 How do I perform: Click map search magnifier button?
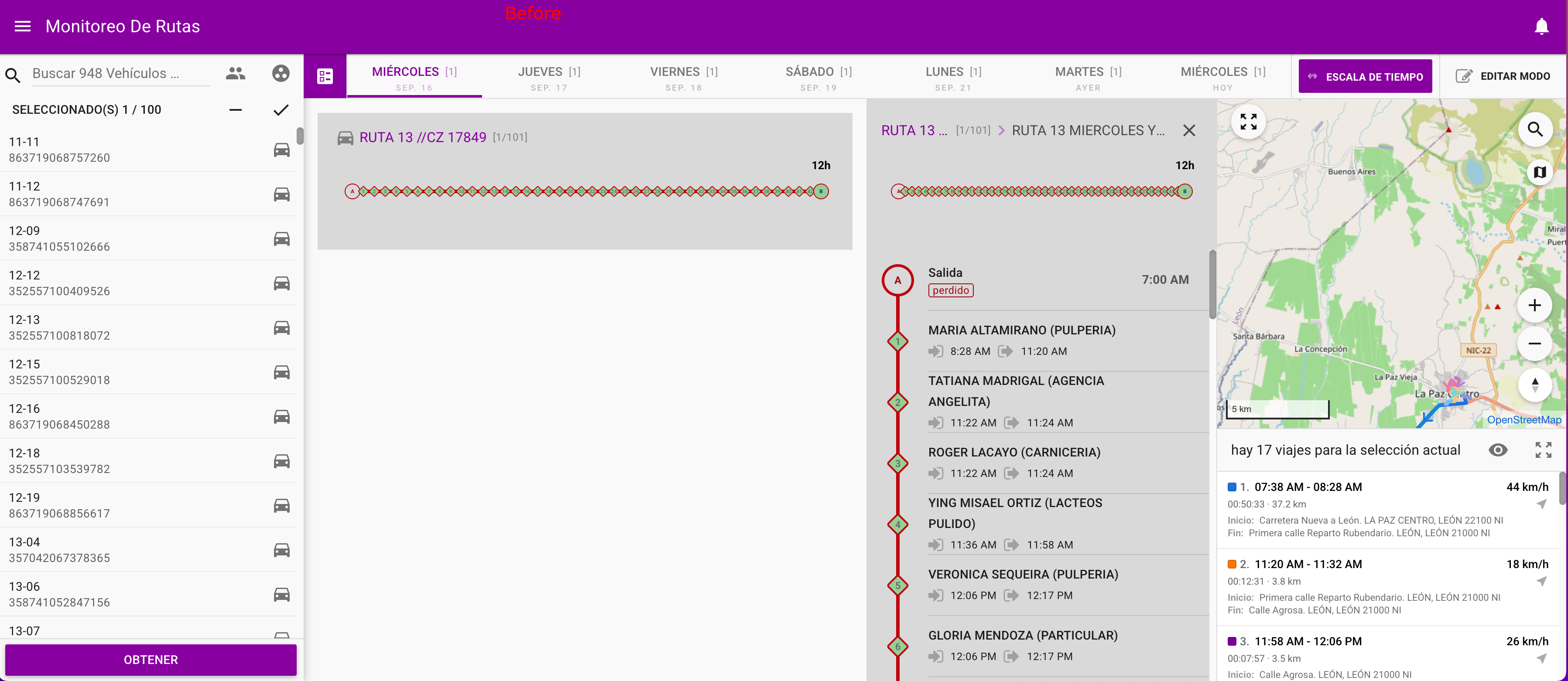pyautogui.click(x=1534, y=129)
